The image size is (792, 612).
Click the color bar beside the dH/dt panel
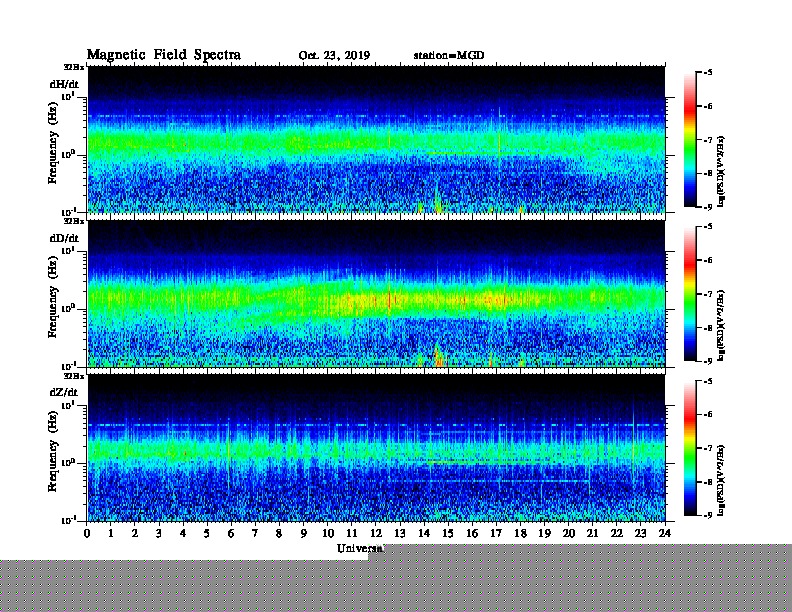tap(690, 140)
